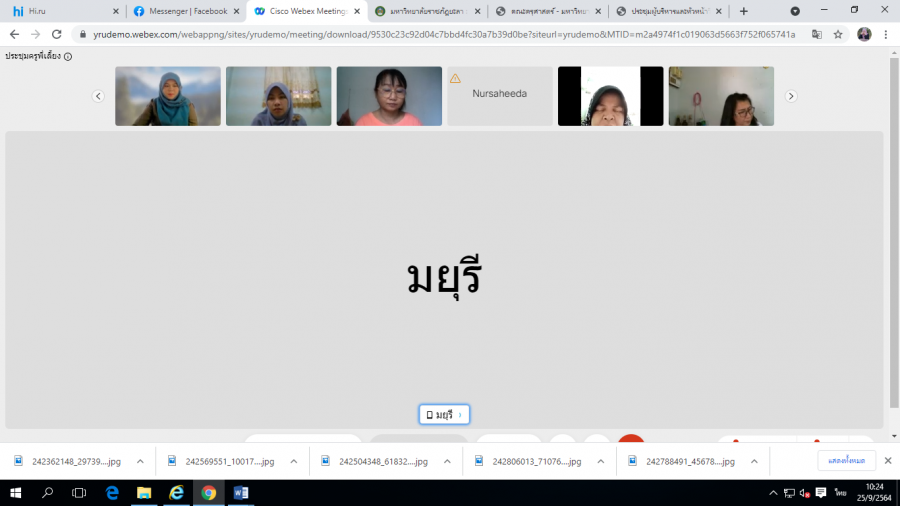Show previous participant thumbnails with left arrow
Viewport: 900px width, 506px height.
[98, 96]
